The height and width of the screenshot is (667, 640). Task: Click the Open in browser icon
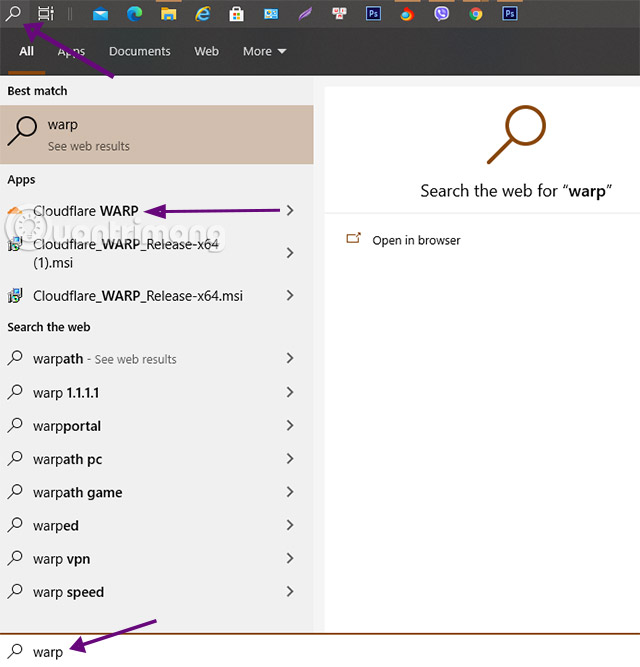click(x=353, y=238)
